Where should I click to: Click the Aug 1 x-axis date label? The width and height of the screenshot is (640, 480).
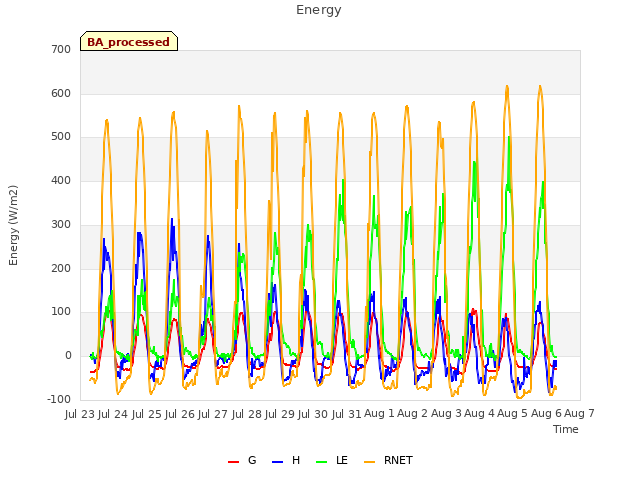(x=379, y=413)
